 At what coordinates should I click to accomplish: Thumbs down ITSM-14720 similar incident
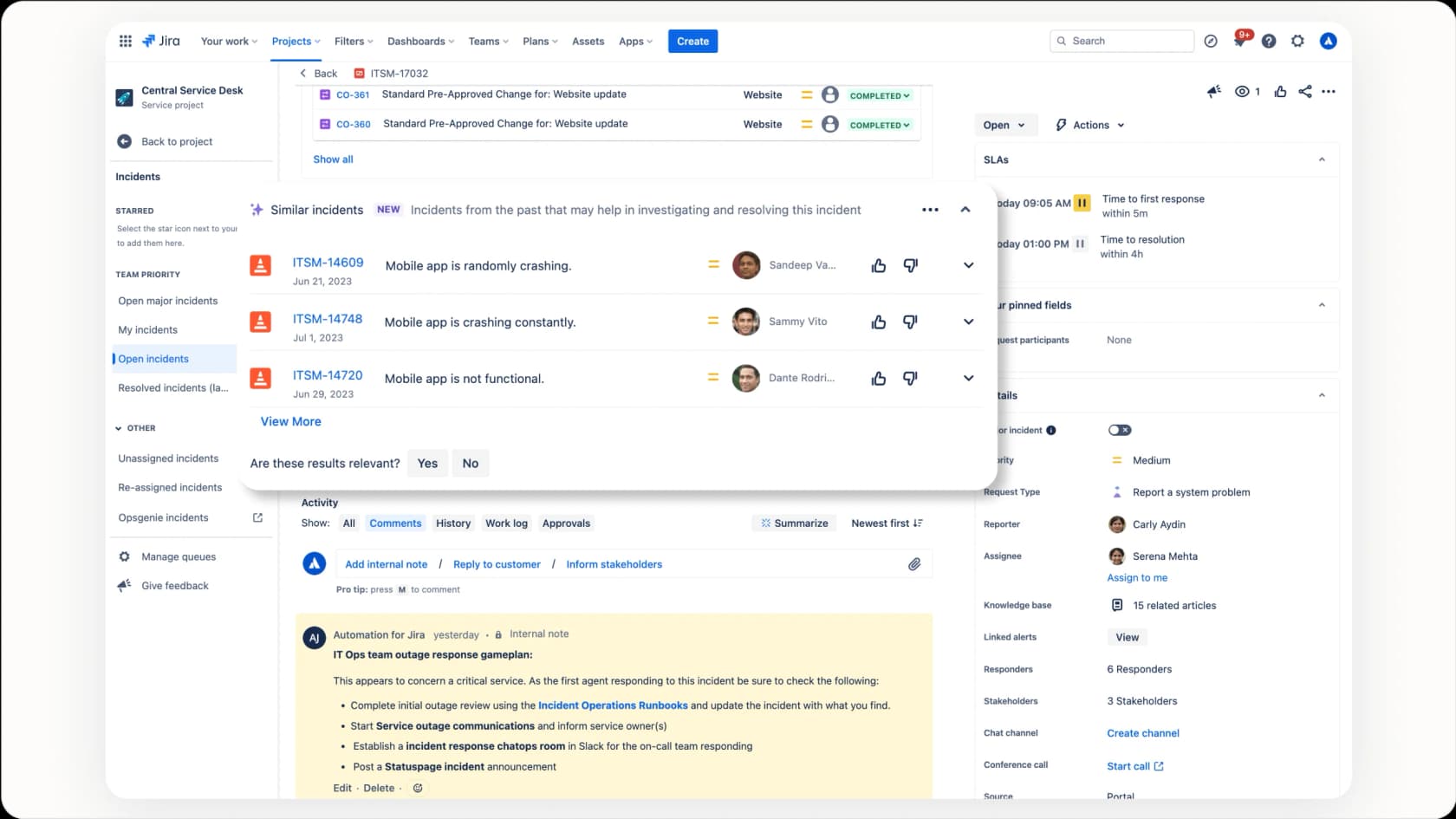coord(910,379)
